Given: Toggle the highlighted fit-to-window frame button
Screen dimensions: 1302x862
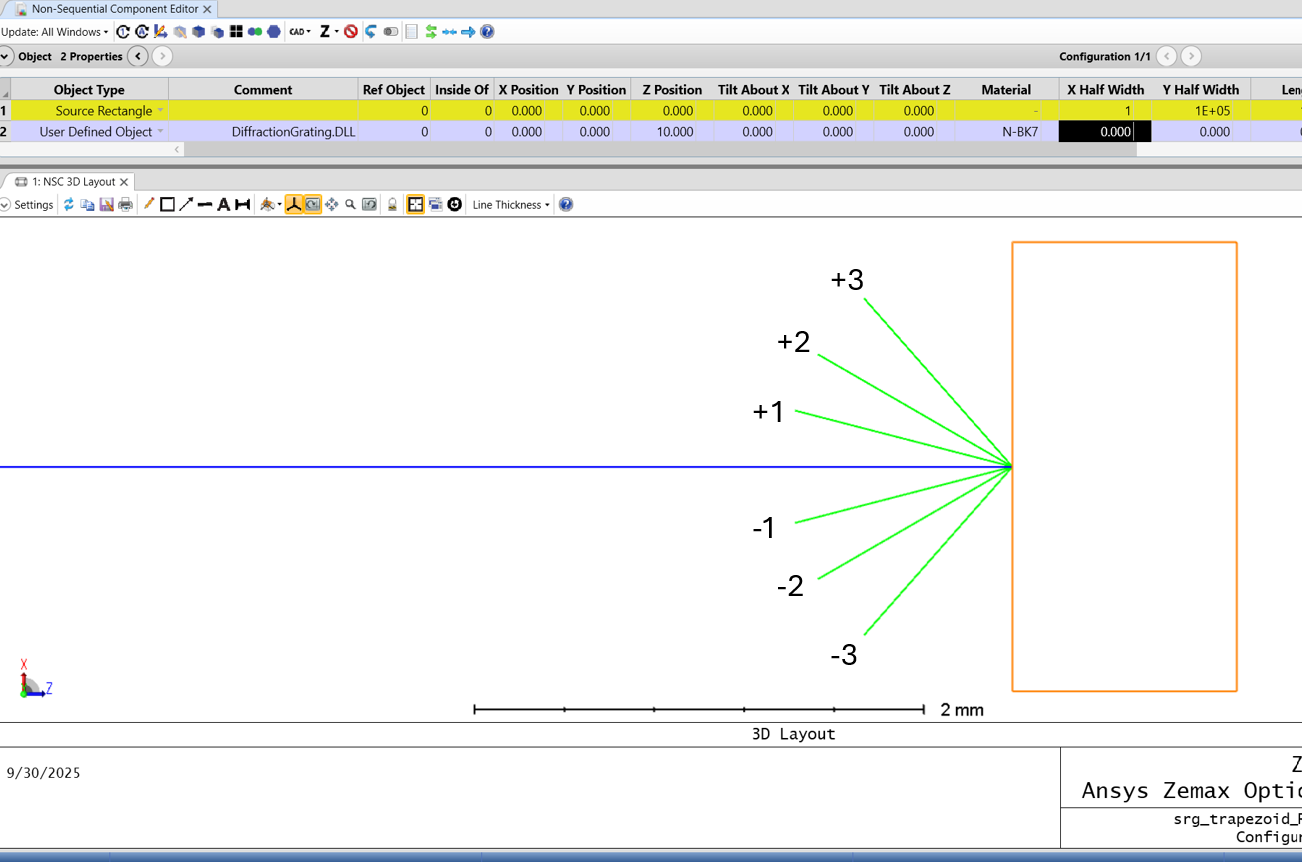Looking at the screenshot, I should [415, 205].
